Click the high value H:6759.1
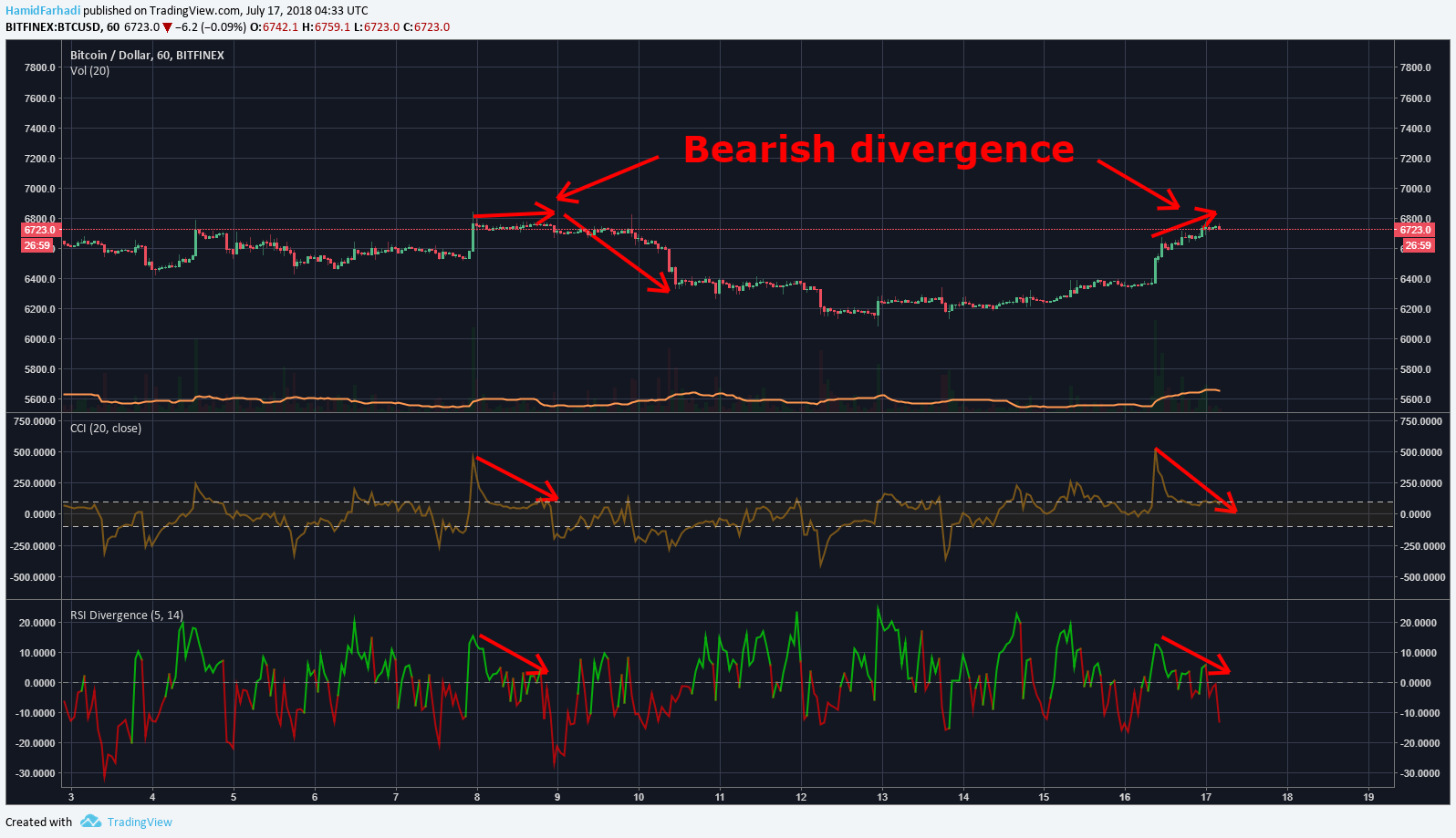Viewport: 1456px width, 838px height. click(x=327, y=27)
